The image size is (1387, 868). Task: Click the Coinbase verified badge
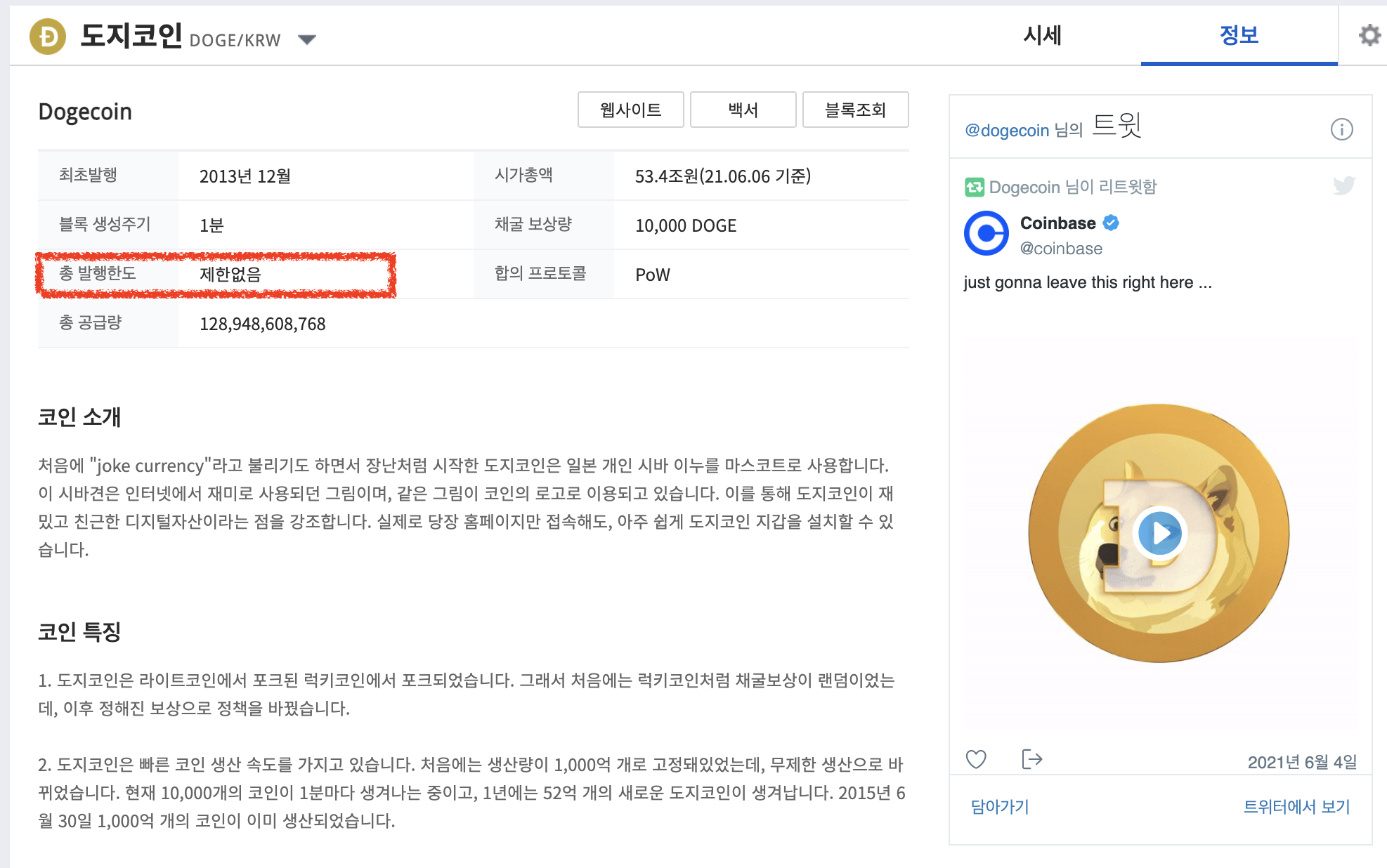[x=1111, y=223]
